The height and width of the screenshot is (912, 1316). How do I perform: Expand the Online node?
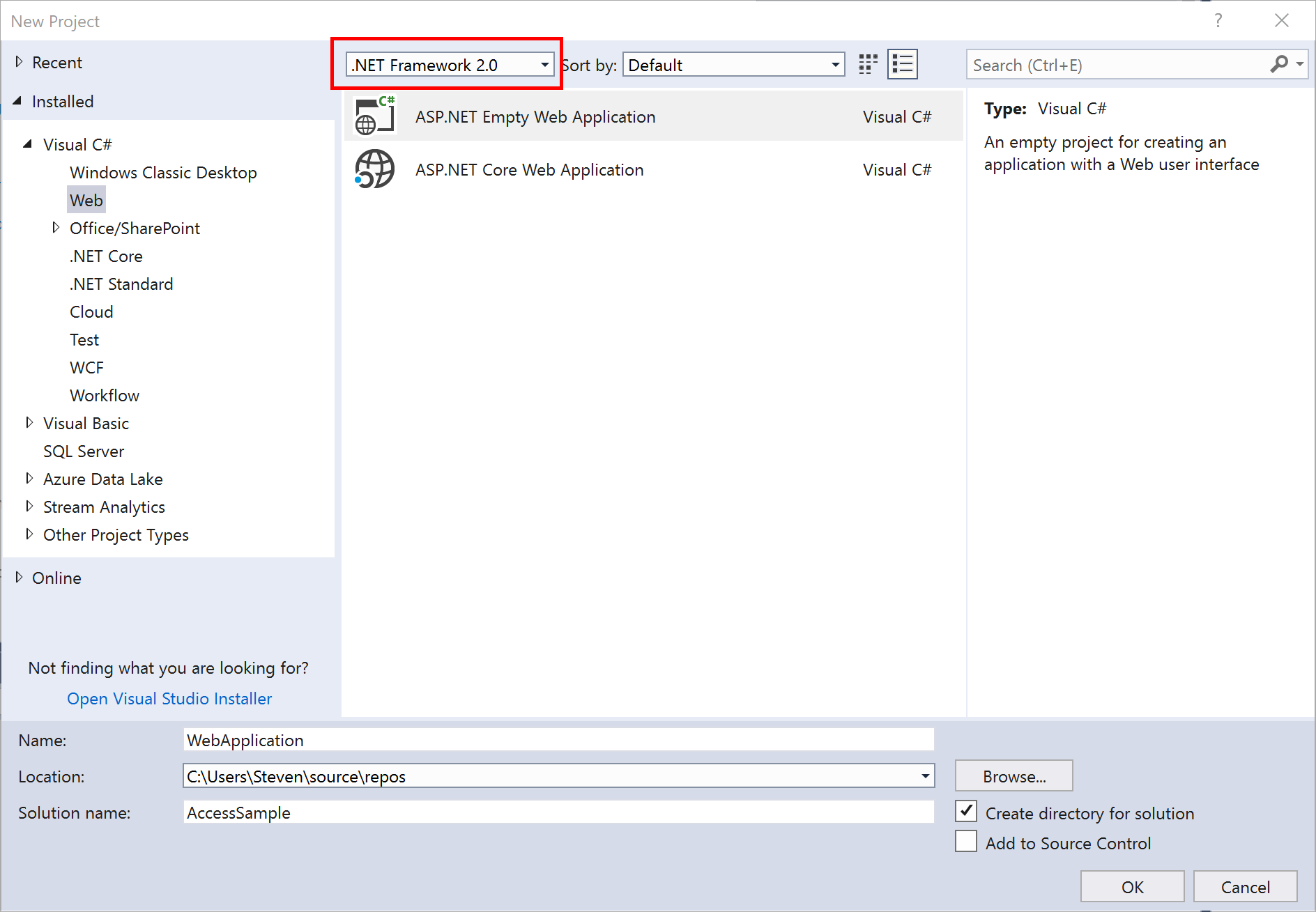(19, 578)
